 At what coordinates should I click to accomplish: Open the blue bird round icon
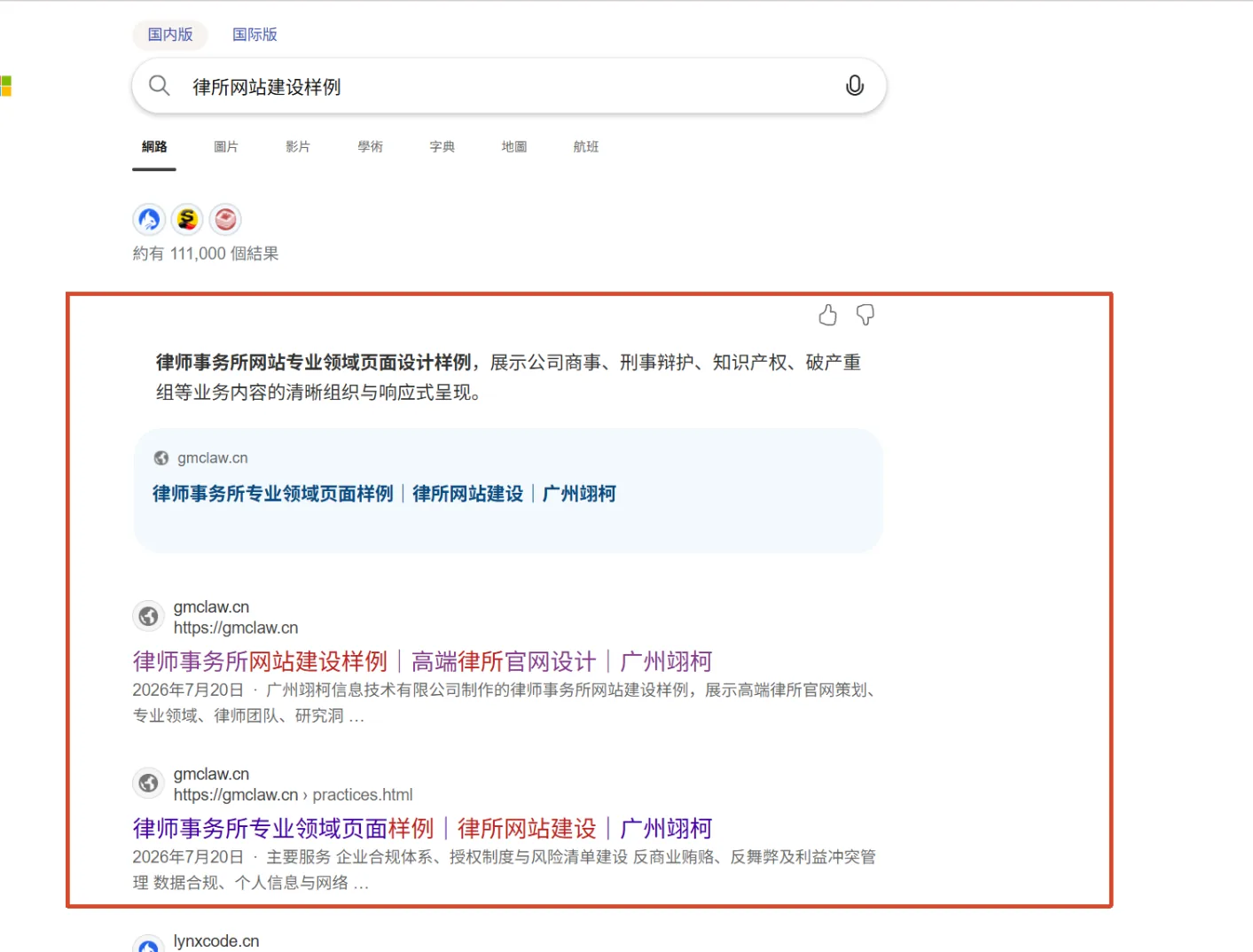point(149,219)
